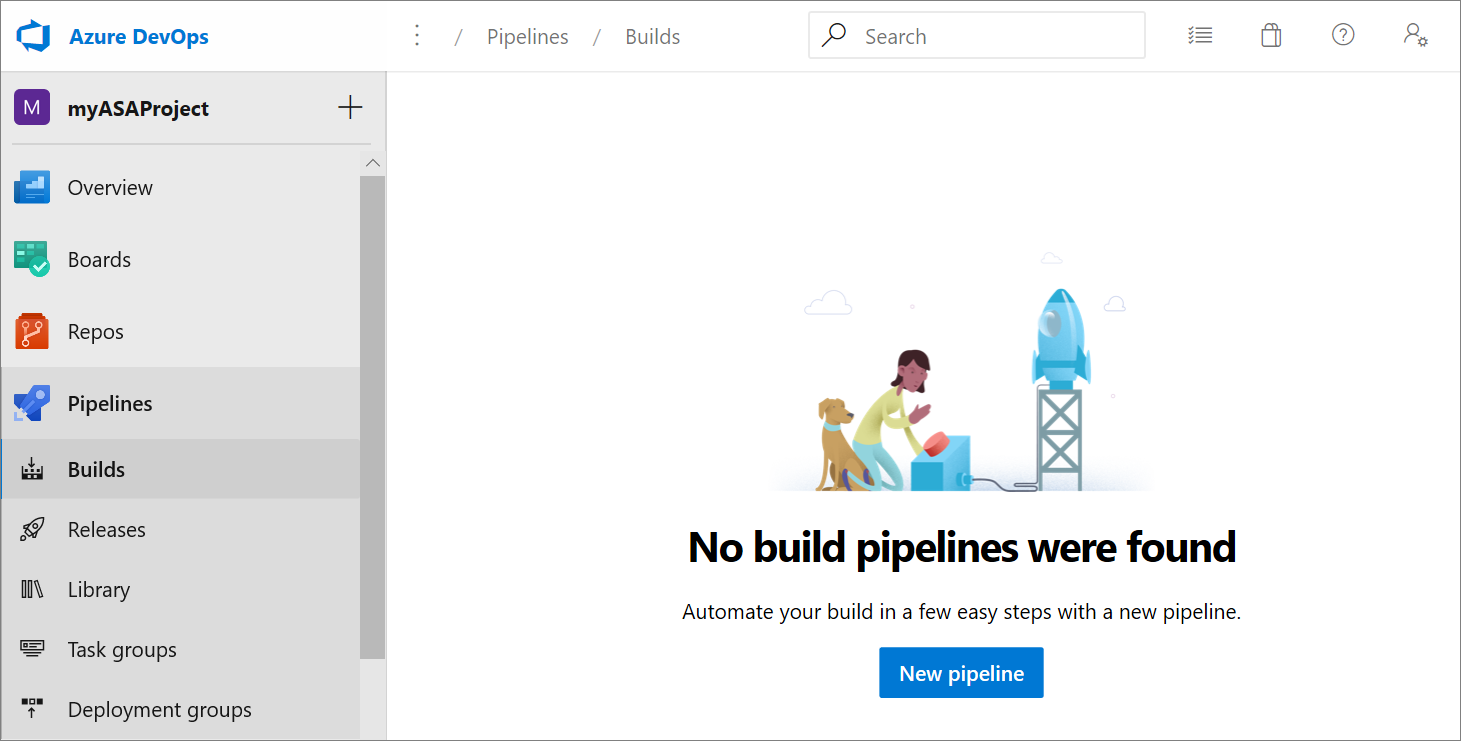The width and height of the screenshot is (1461, 741).
Task: Open user settings account icon
Action: pyautogui.click(x=1414, y=35)
